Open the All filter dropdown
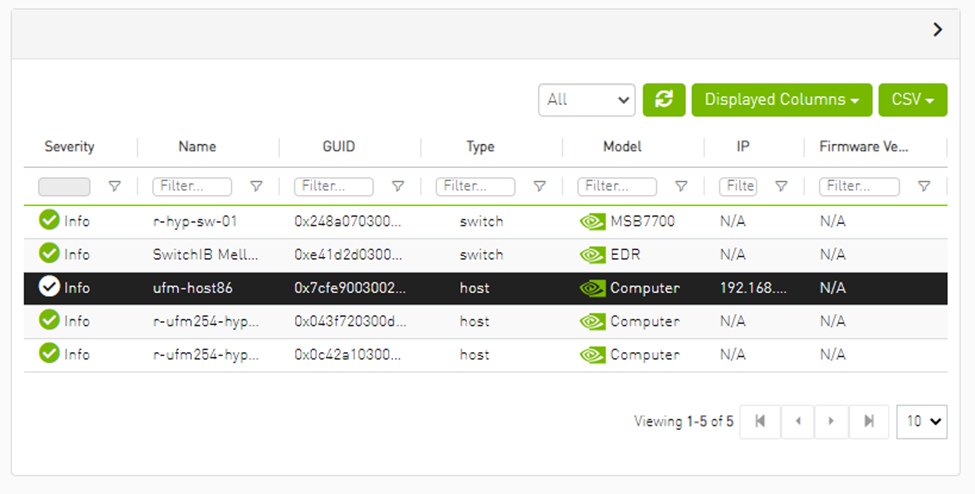This screenshot has height=494, width=975. pyautogui.click(x=586, y=100)
